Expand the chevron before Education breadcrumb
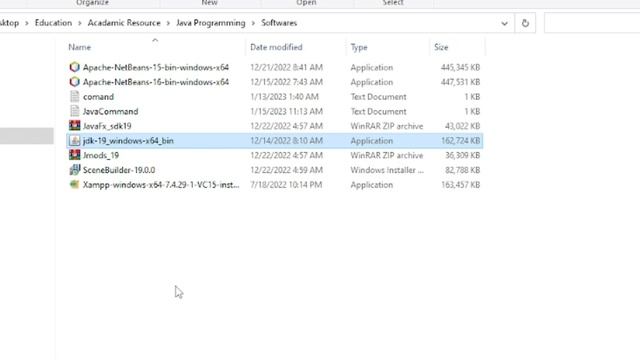 (27, 23)
